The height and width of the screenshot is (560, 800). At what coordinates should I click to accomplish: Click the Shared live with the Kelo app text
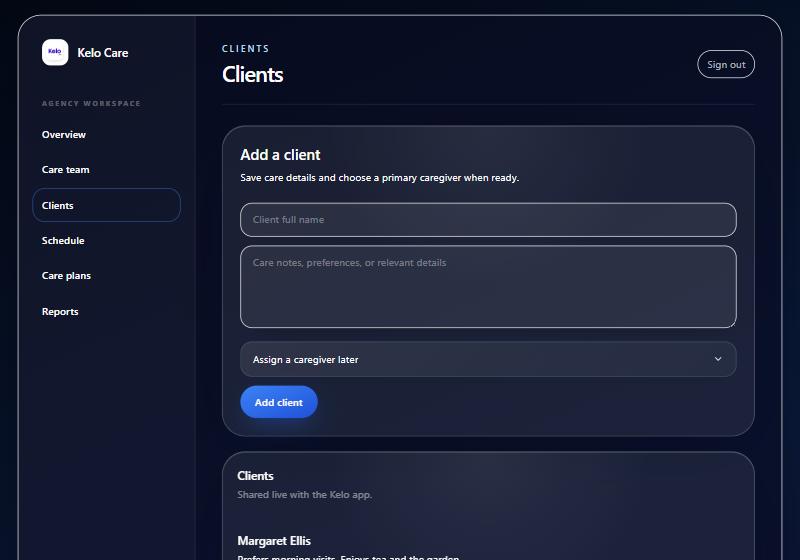(x=305, y=495)
